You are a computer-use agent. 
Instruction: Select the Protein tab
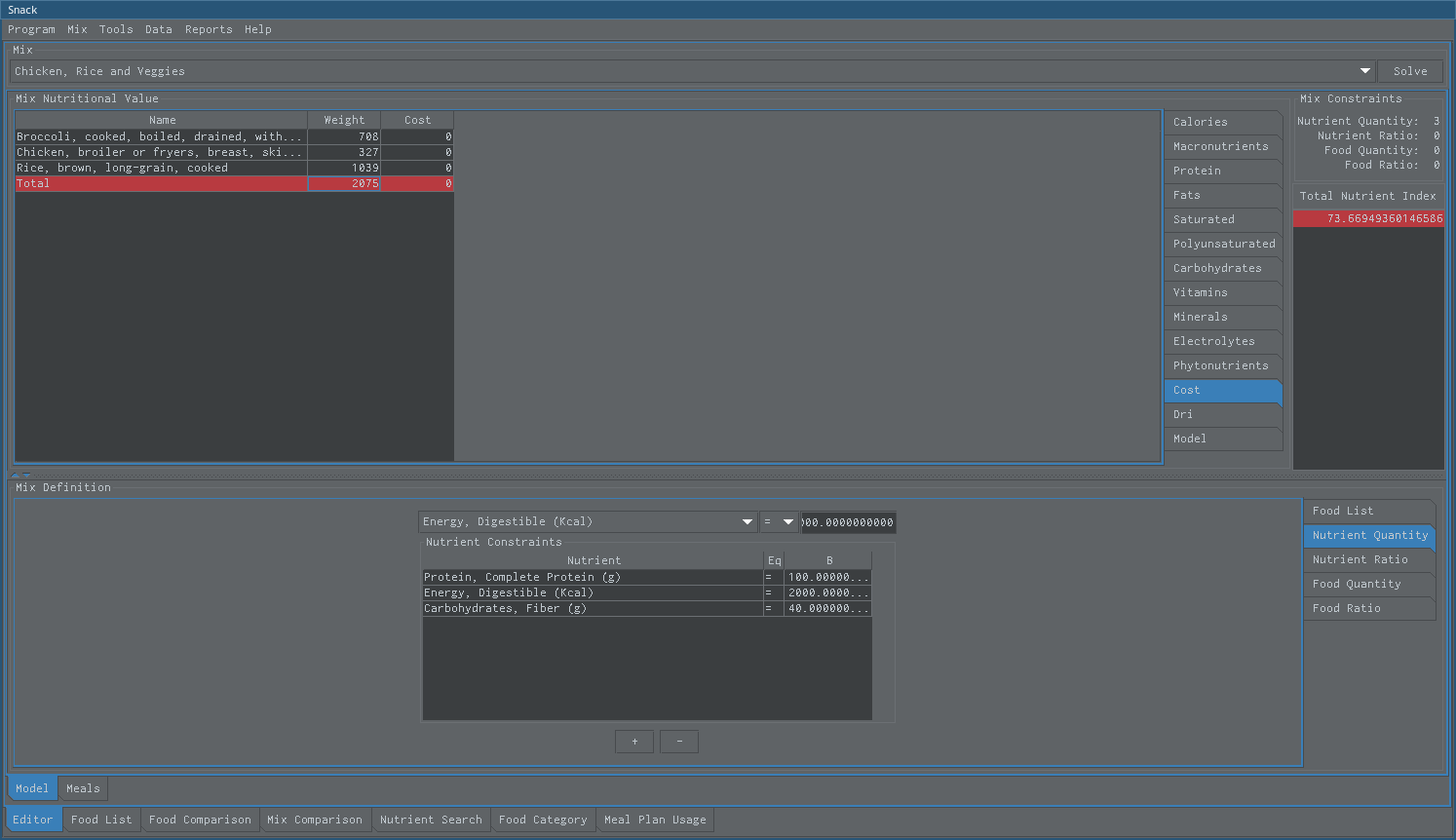tap(1223, 171)
